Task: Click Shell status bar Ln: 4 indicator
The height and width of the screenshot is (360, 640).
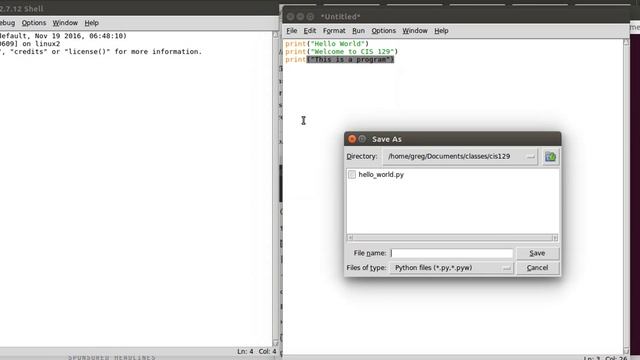Action: (245, 351)
